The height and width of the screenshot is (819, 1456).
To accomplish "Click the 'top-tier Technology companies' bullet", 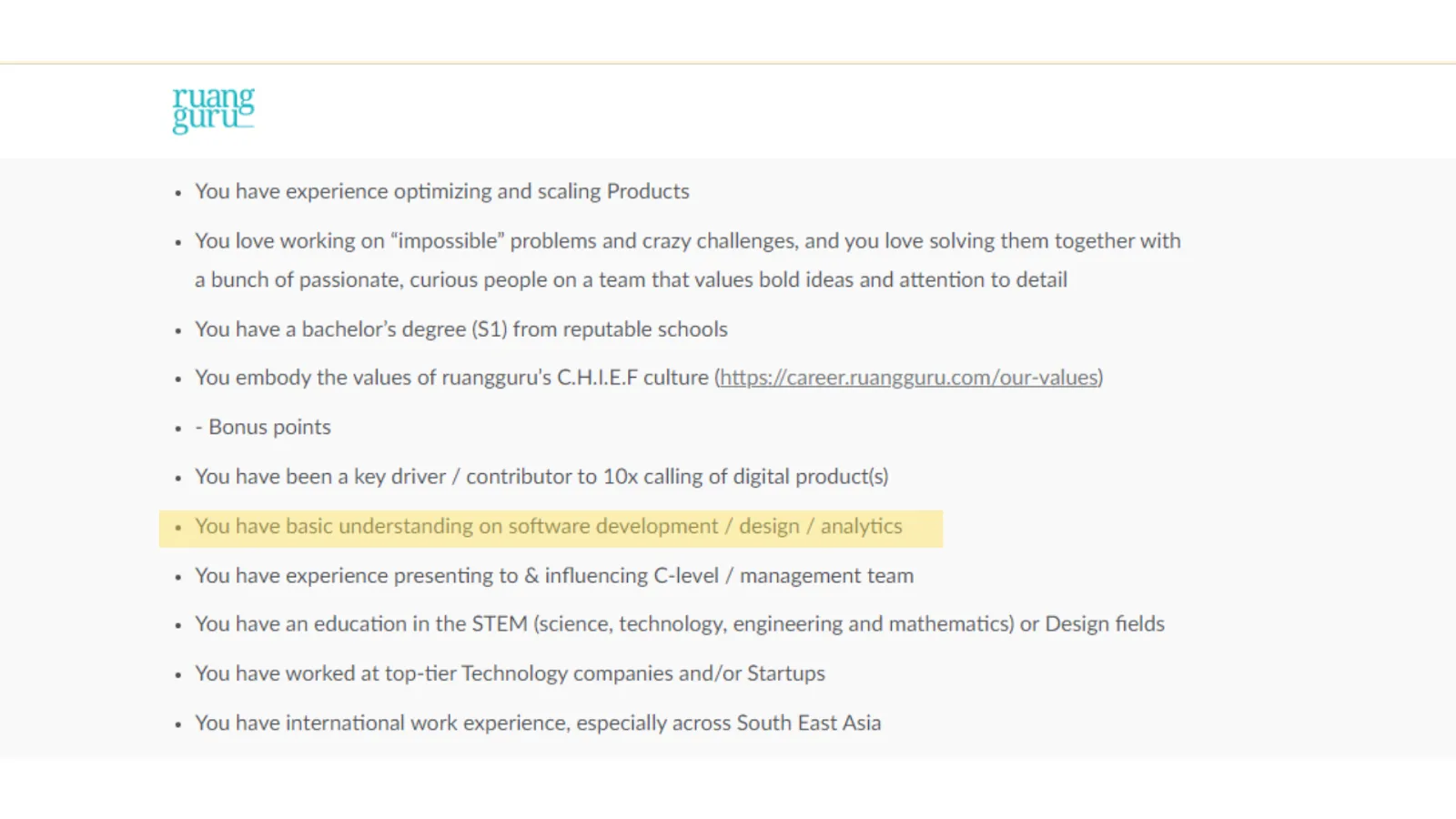I will click(510, 673).
